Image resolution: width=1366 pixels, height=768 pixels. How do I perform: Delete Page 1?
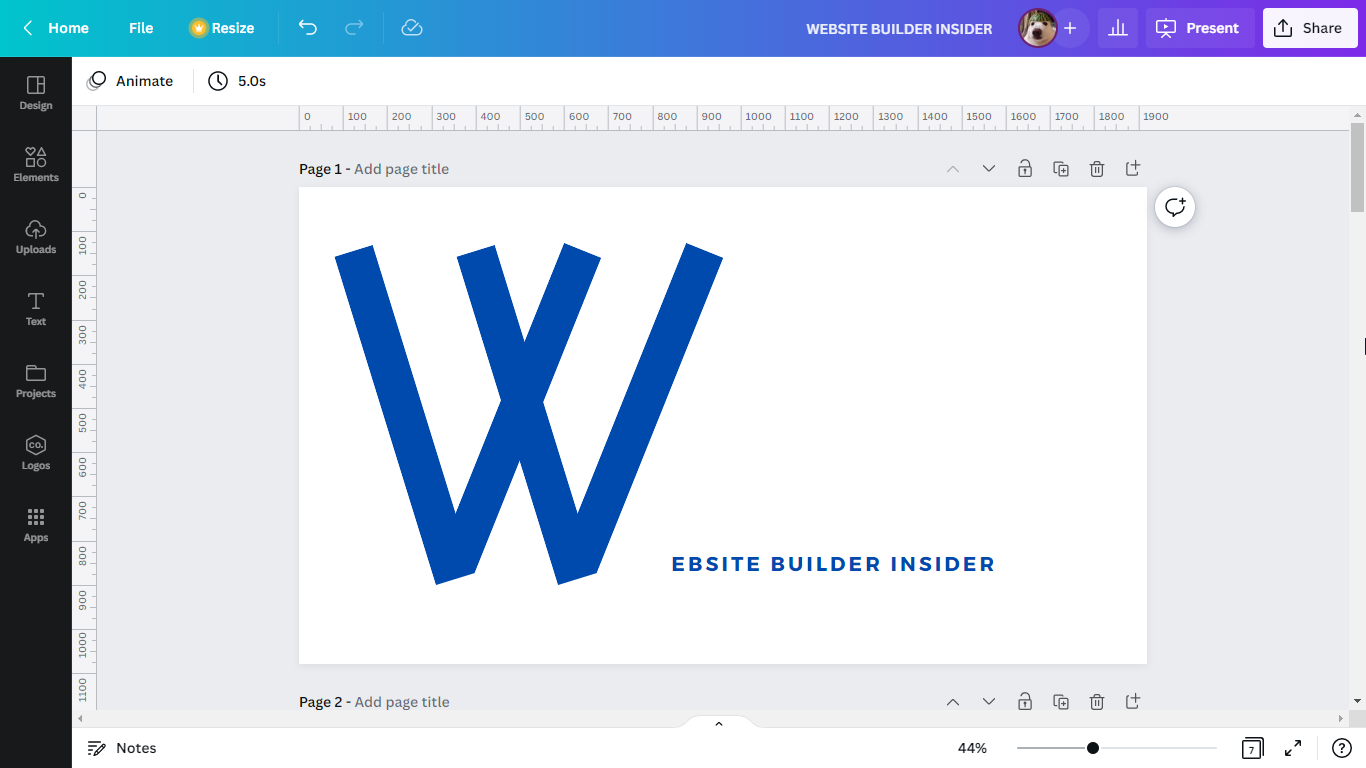1097,169
